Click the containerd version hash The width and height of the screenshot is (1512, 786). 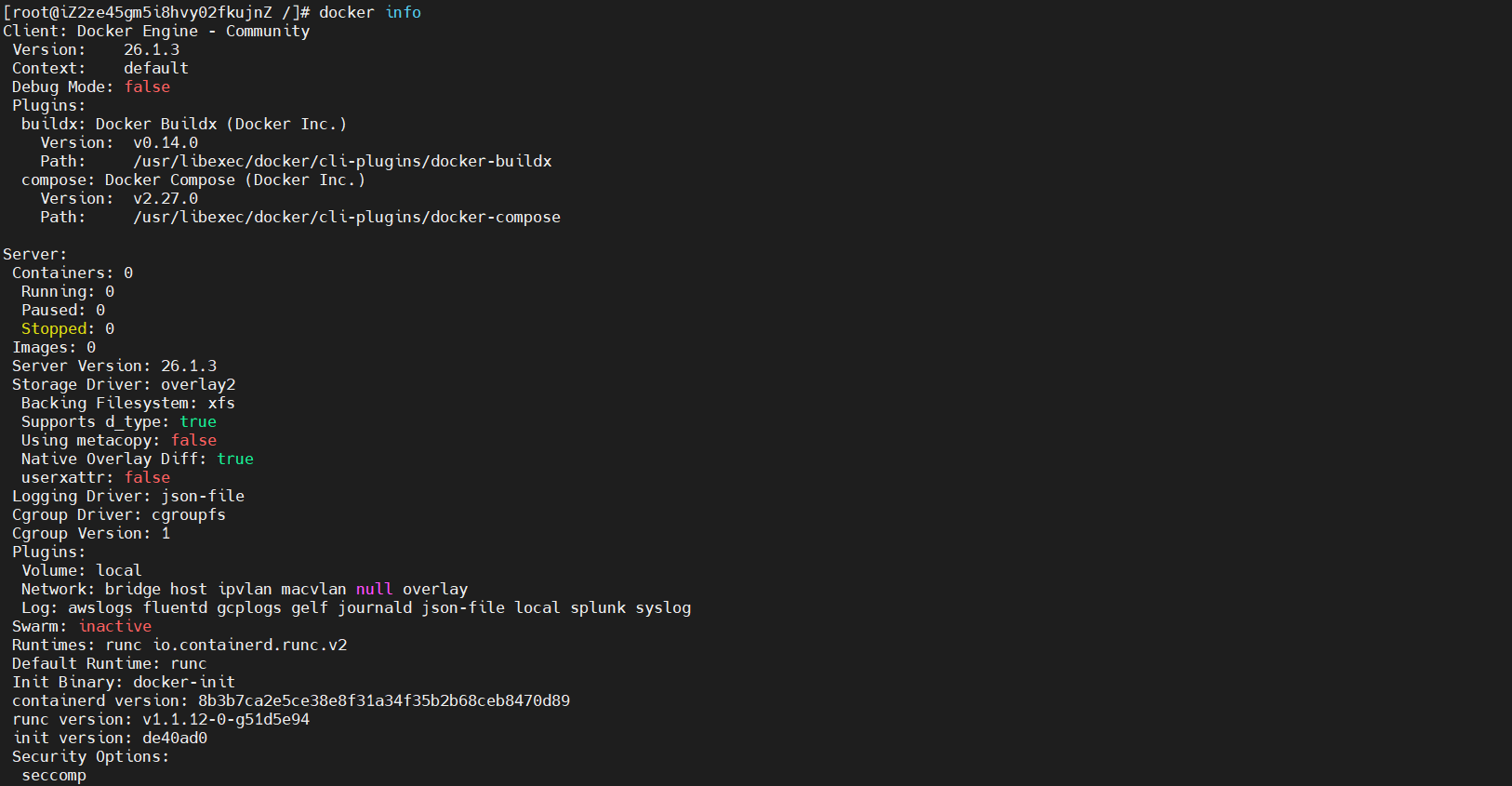click(x=383, y=700)
